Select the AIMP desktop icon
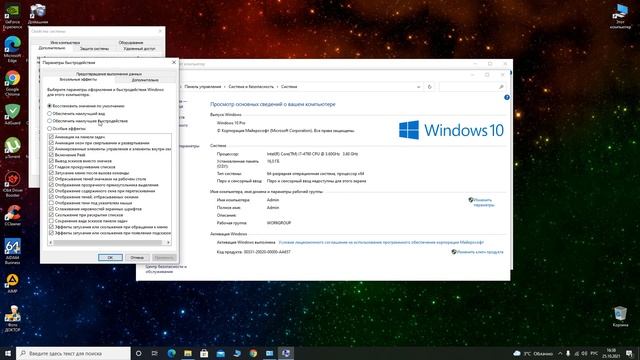Viewport: 640px width, 360px height. click(12, 283)
